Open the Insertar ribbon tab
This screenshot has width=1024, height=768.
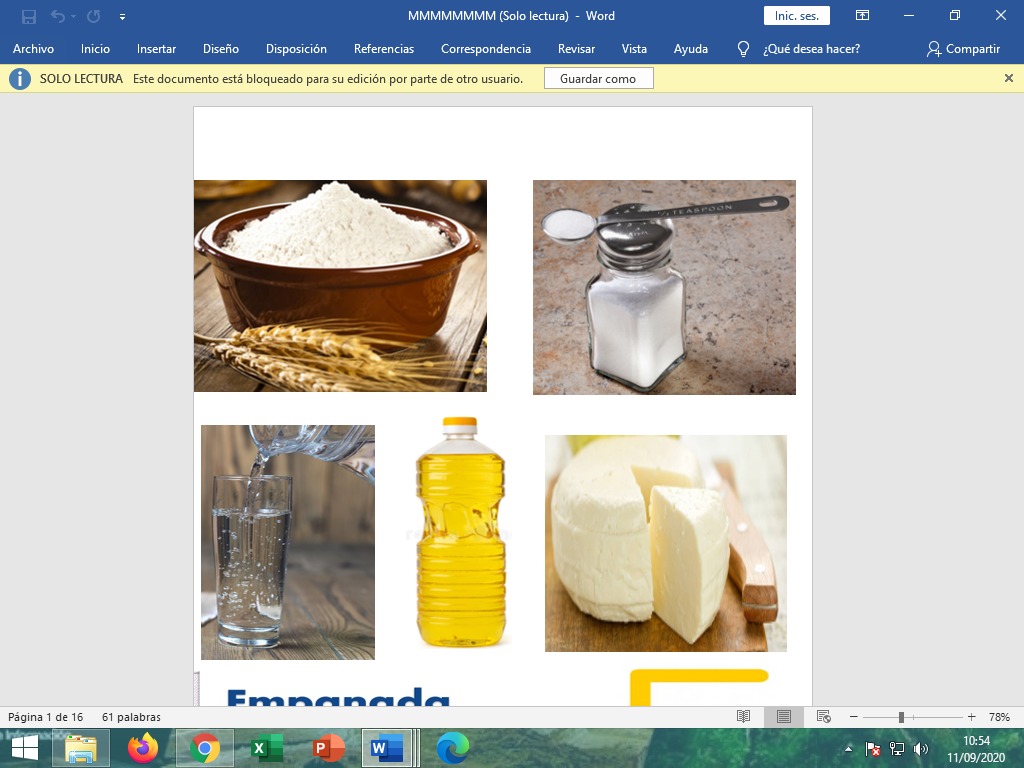click(x=156, y=48)
